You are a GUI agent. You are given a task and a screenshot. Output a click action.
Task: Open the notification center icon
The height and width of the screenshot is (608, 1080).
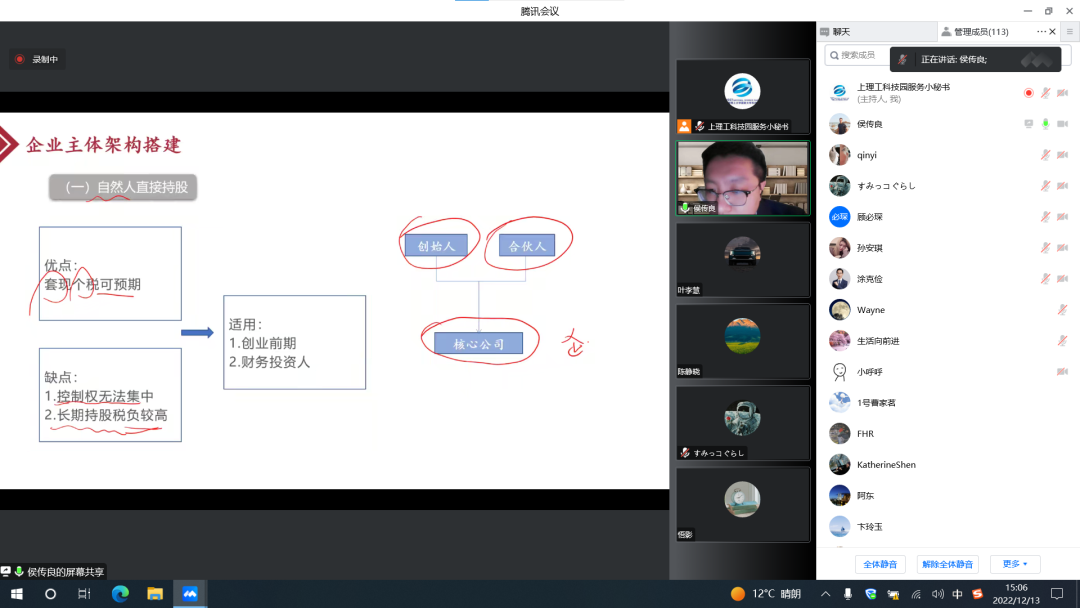click(x=1057, y=594)
